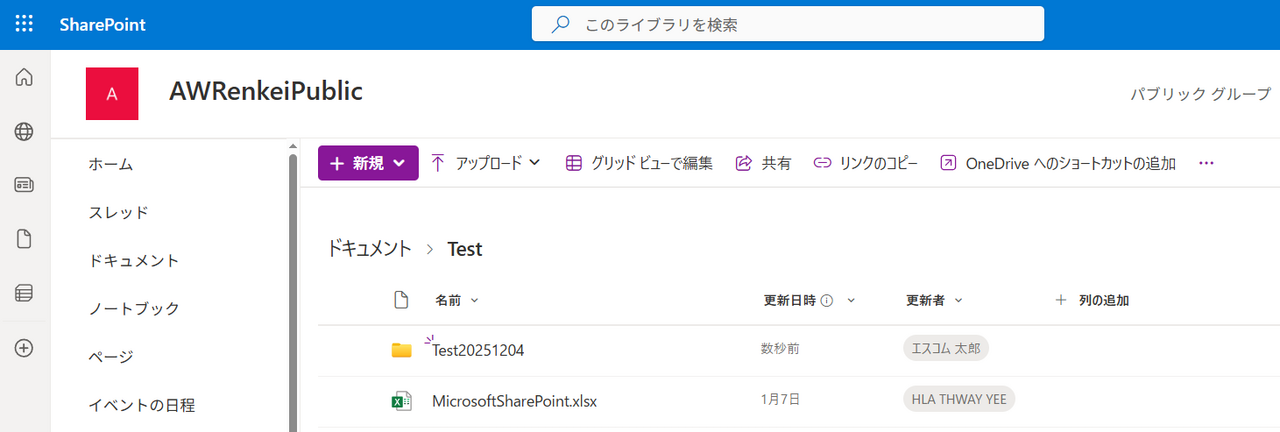This screenshot has height=432, width=1280.
Task: Select ノートブック in the site navigation
Action: click(x=134, y=308)
